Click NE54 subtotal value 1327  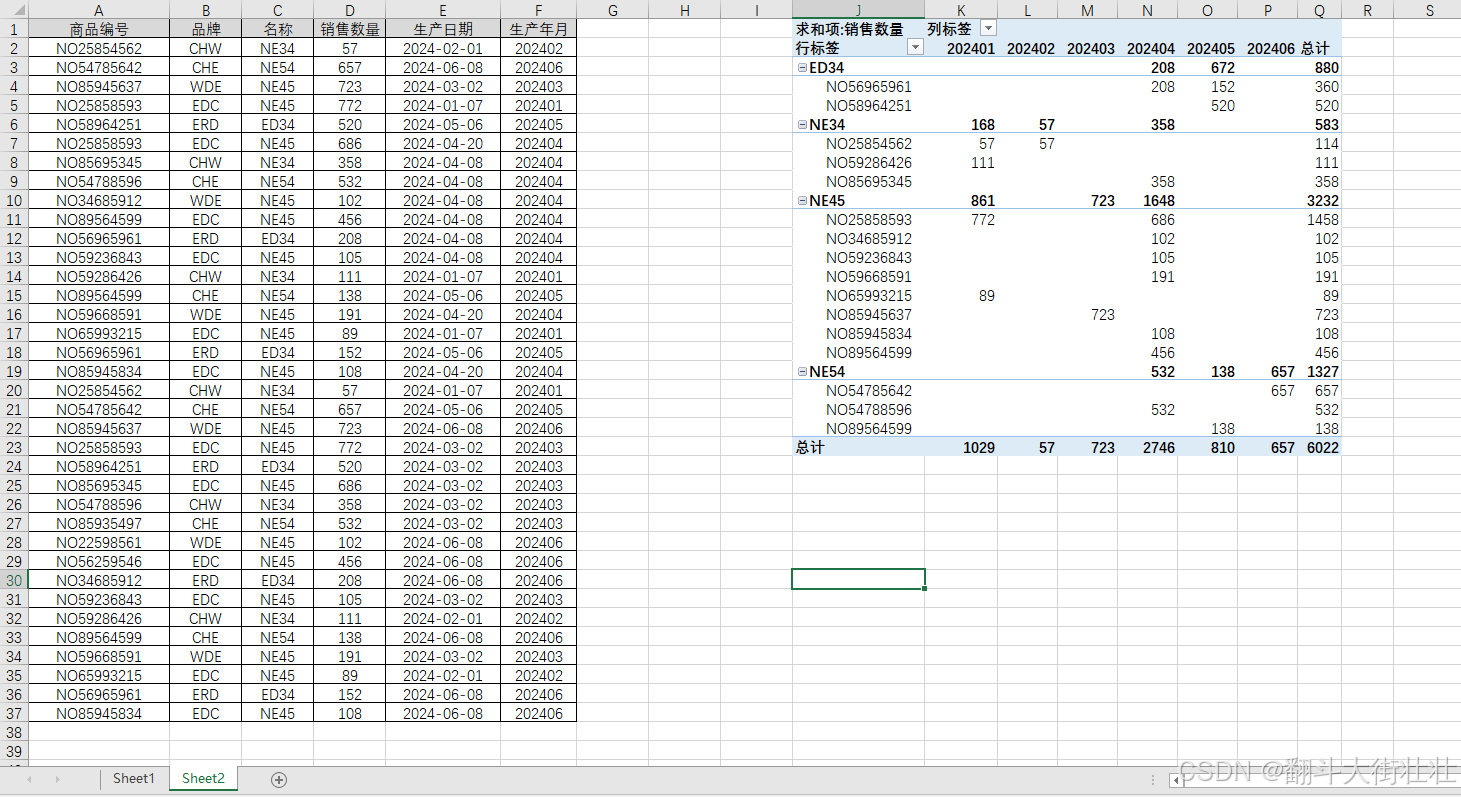(1323, 372)
